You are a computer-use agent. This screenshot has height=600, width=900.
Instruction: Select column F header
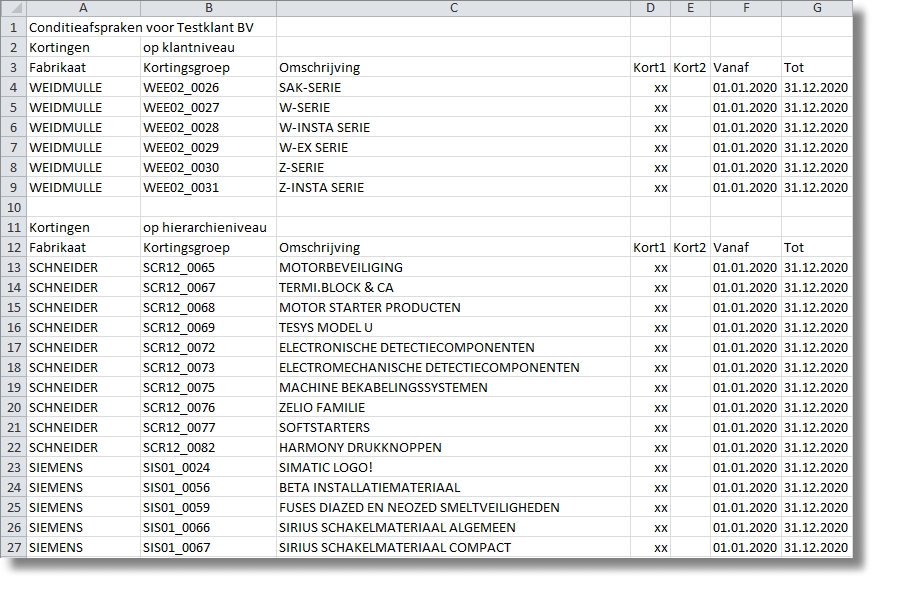tap(746, 8)
